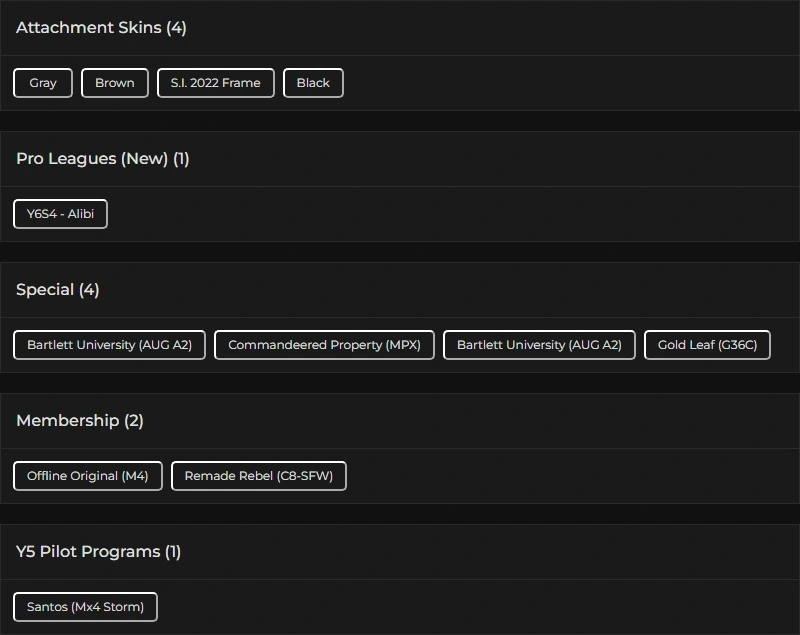Screen dimensions: 800x635
Task: Click the (1) count beside Y5 Pilot Programs
Action: point(173,552)
